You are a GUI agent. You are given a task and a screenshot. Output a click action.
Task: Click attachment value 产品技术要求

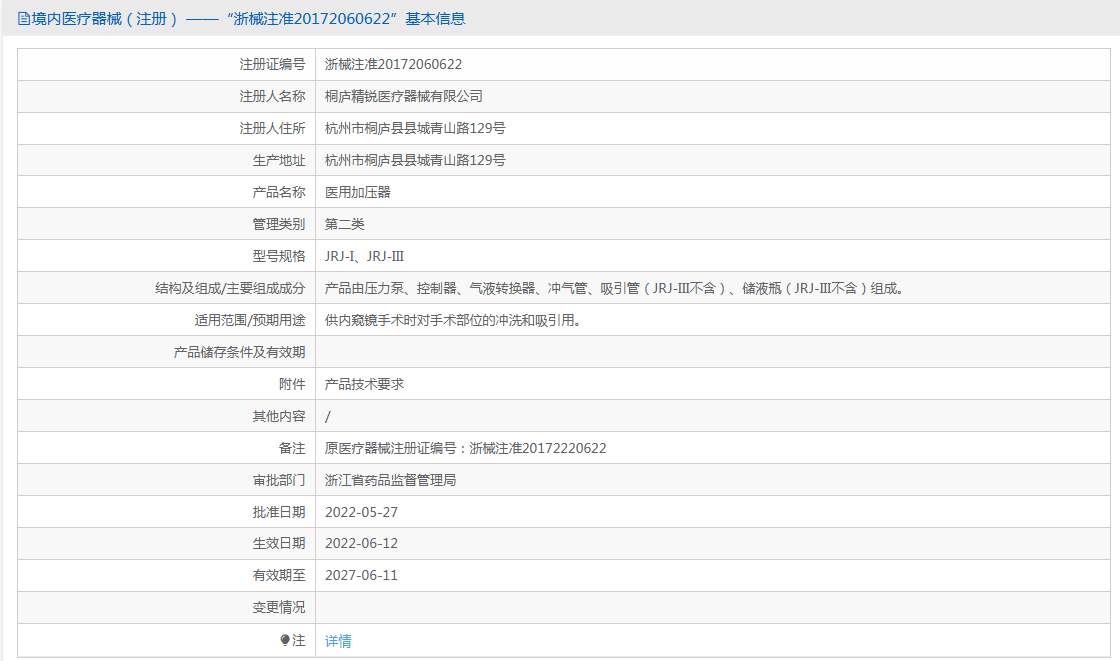pyautogui.click(x=364, y=384)
